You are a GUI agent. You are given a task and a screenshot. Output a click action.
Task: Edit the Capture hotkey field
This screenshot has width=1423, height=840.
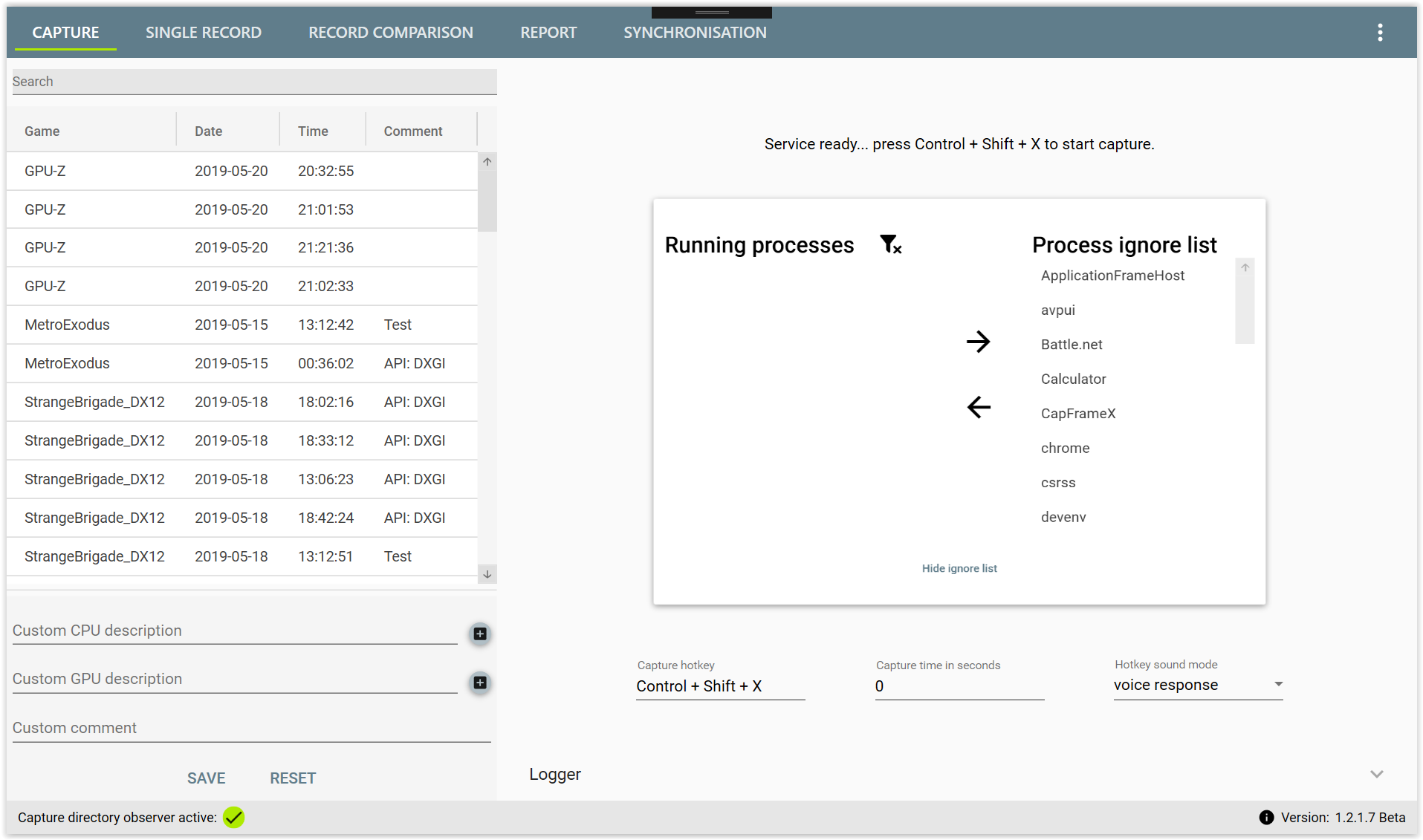pyautogui.click(x=720, y=686)
